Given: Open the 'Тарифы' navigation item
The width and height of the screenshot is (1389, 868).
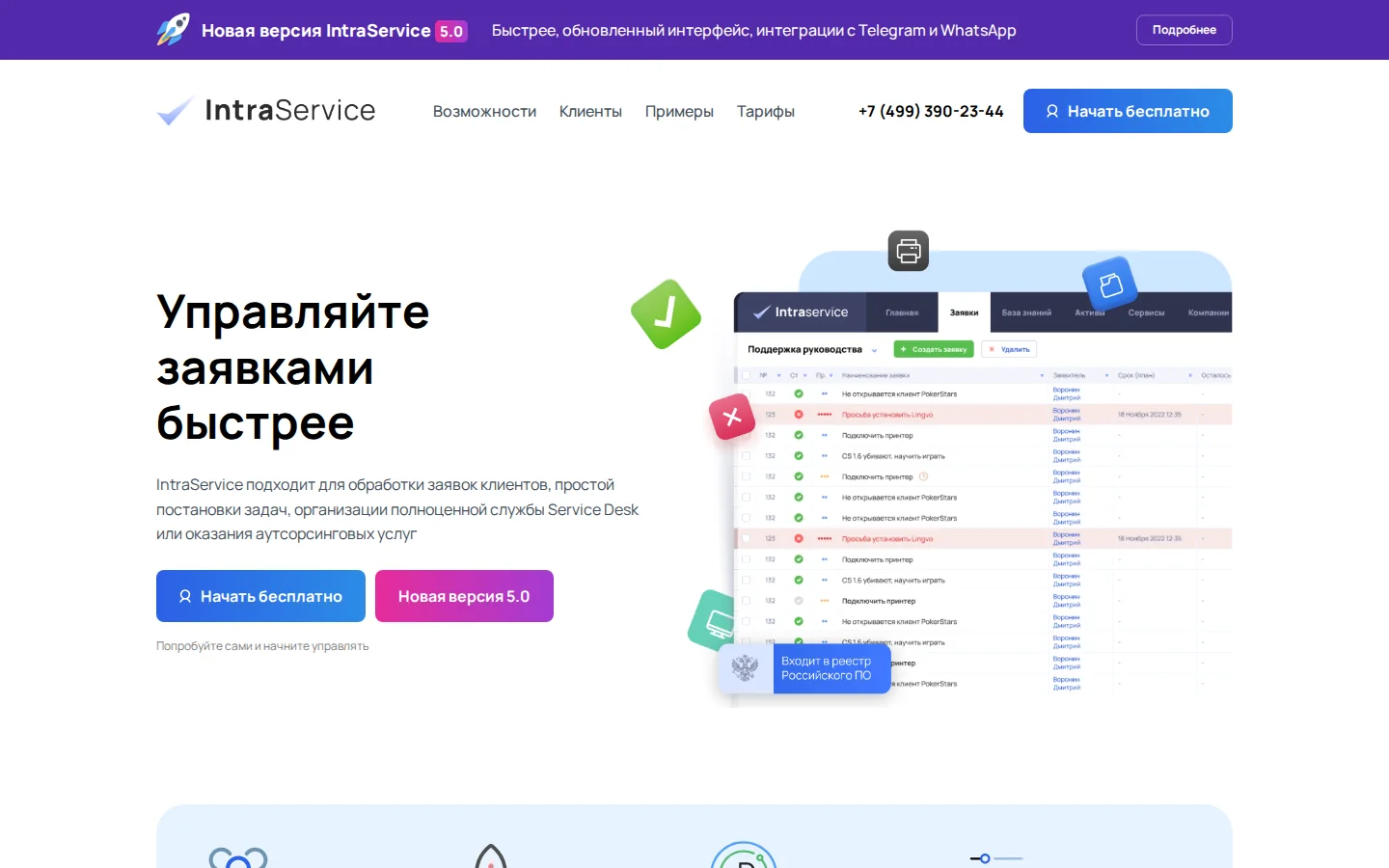Looking at the screenshot, I should pos(766,111).
